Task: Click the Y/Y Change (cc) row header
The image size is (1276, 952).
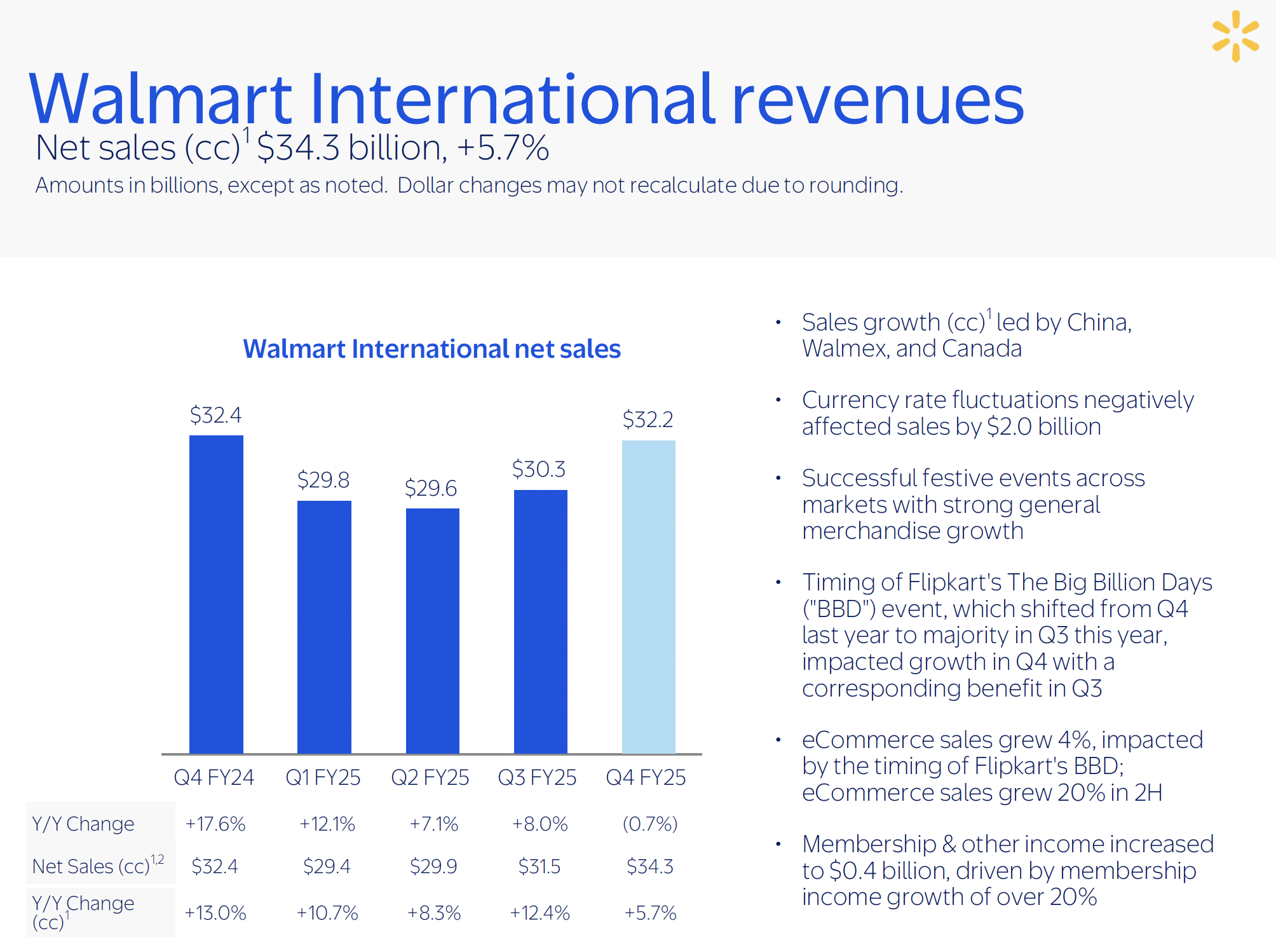Action: [x=83, y=912]
